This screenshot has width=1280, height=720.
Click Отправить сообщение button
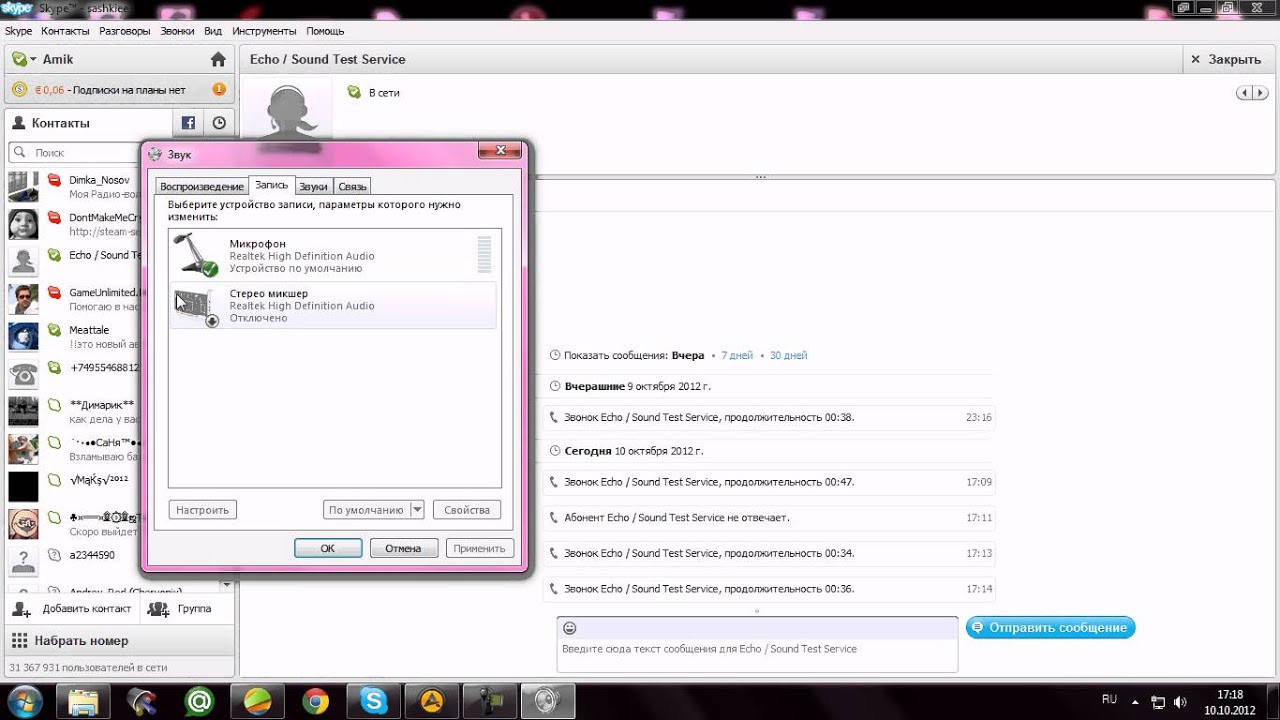[1050, 628]
